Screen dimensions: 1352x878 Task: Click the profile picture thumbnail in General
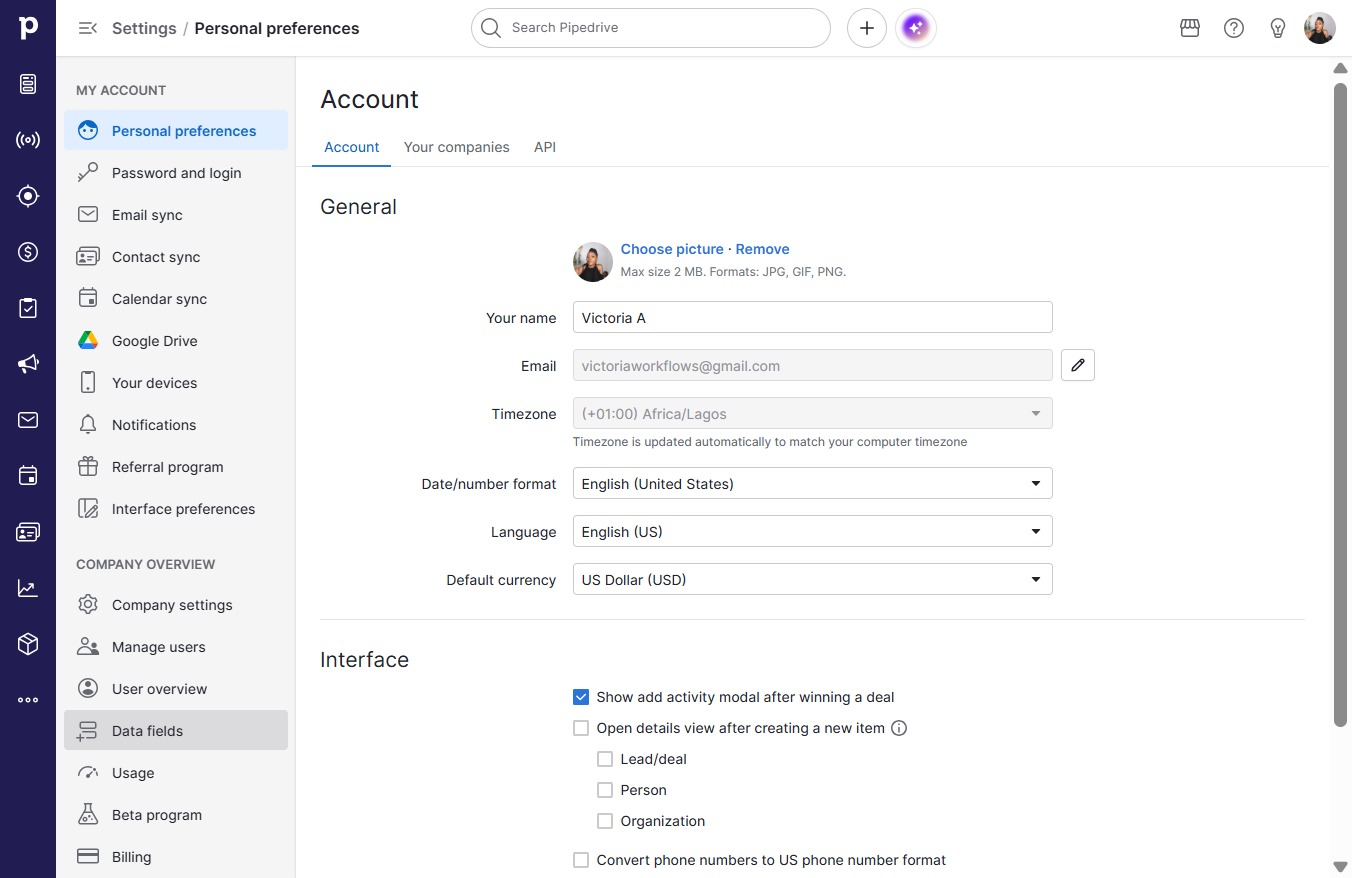[593, 262]
